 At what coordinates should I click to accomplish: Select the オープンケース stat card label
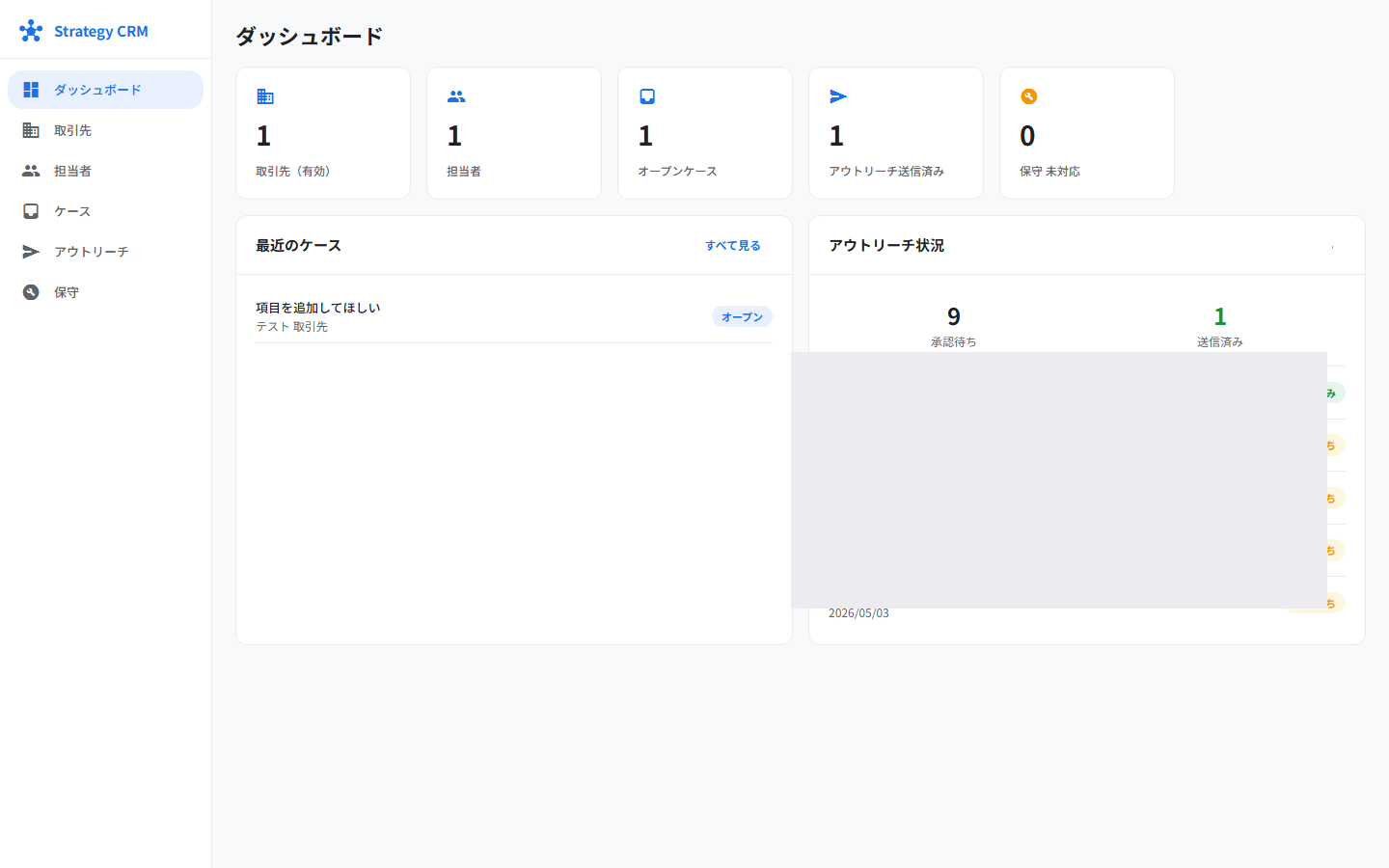[x=677, y=171]
